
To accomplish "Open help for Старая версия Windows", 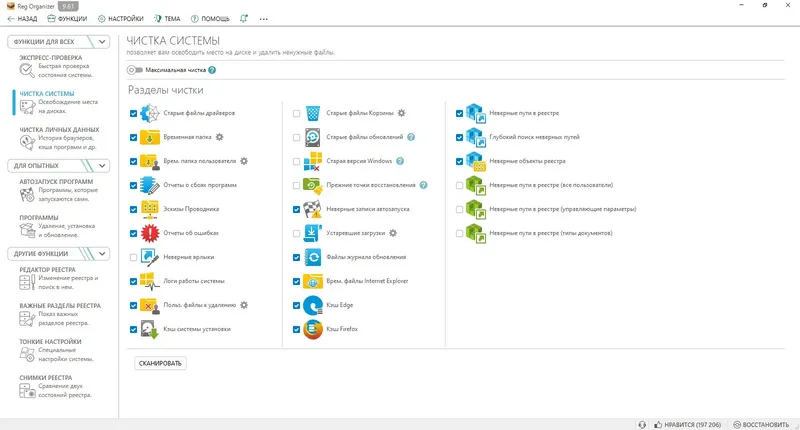I will point(400,161).
